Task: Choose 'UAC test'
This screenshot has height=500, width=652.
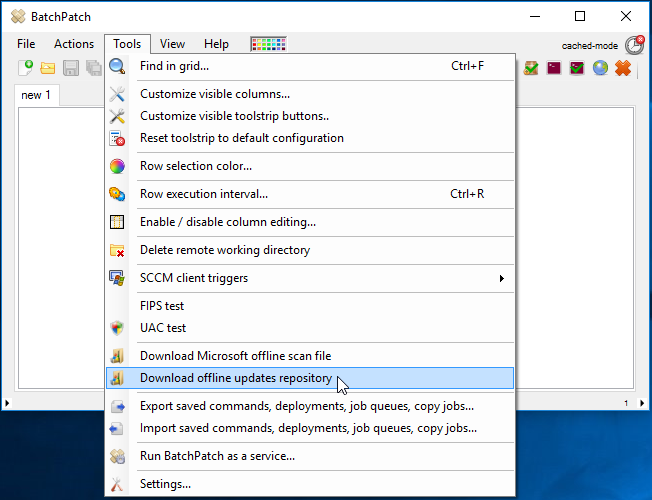Action: (x=310, y=328)
